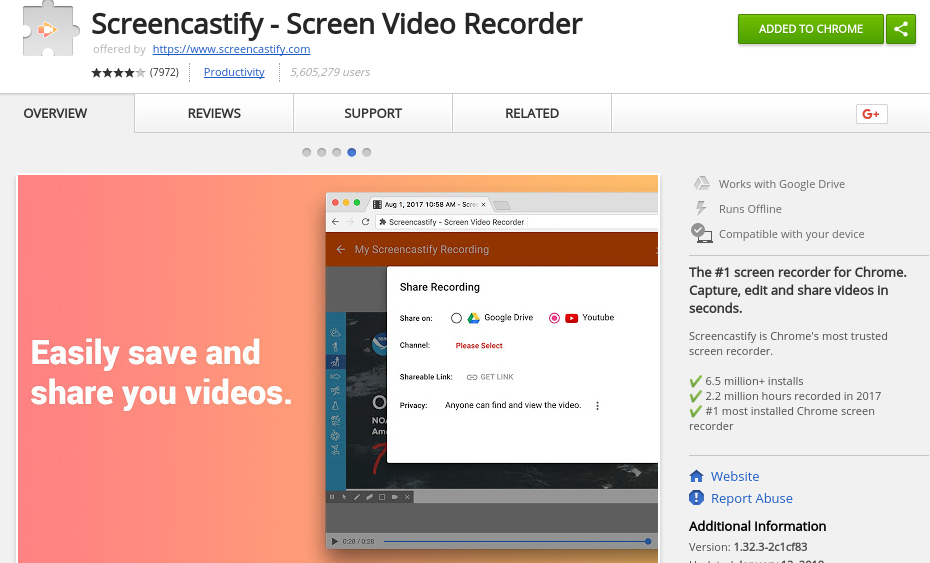Click the ADDED TO CHROME button
Image resolution: width=930 pixels, height=563 pixels.
pos(811,29)
